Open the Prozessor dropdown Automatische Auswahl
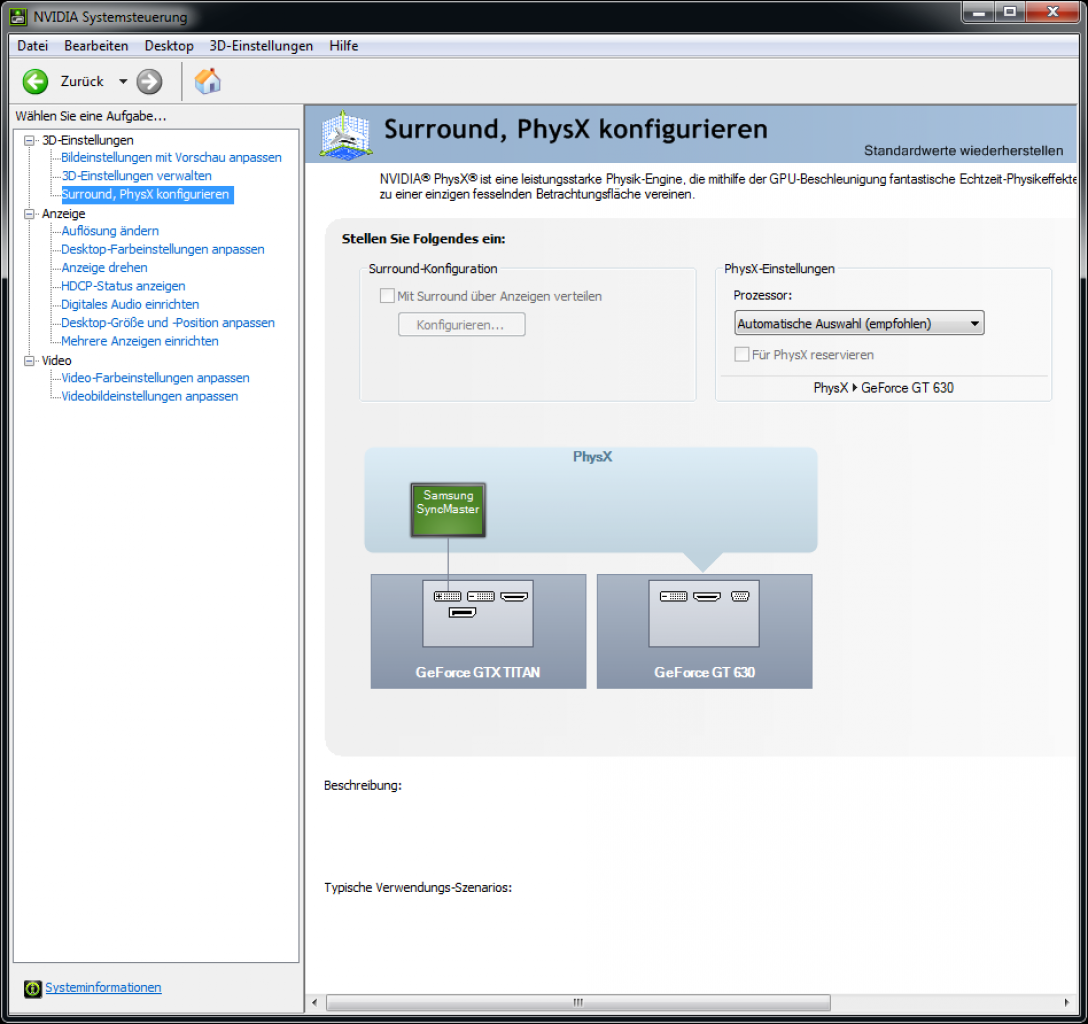Viewport: 1088px width, 1024px height. click(859, 323)
